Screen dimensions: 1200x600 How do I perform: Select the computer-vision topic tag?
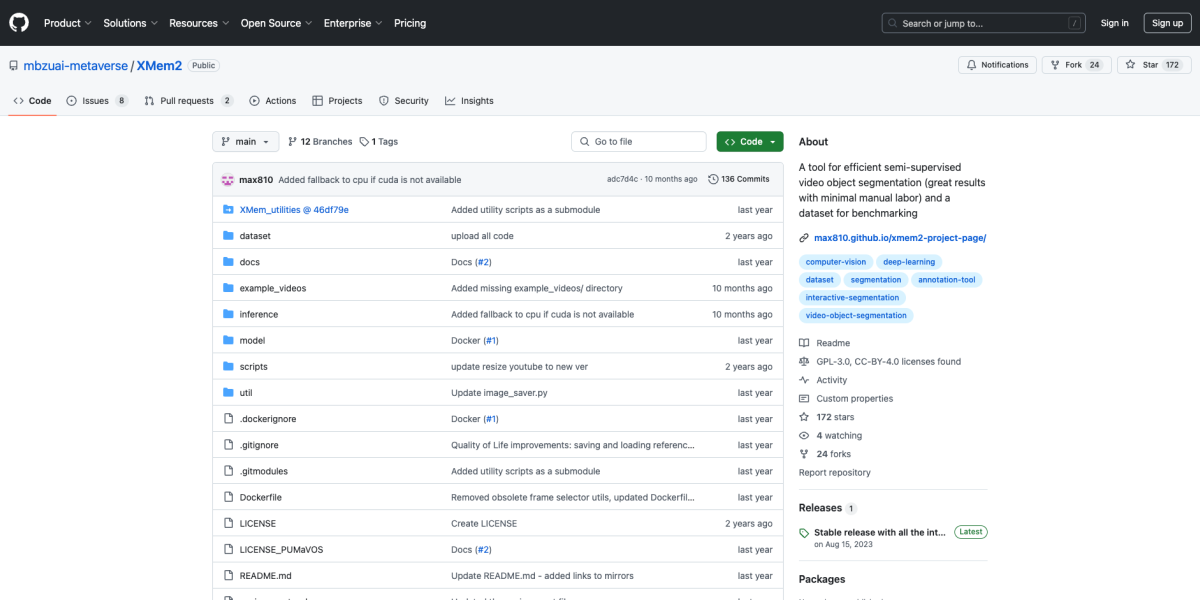pos(836,262)
